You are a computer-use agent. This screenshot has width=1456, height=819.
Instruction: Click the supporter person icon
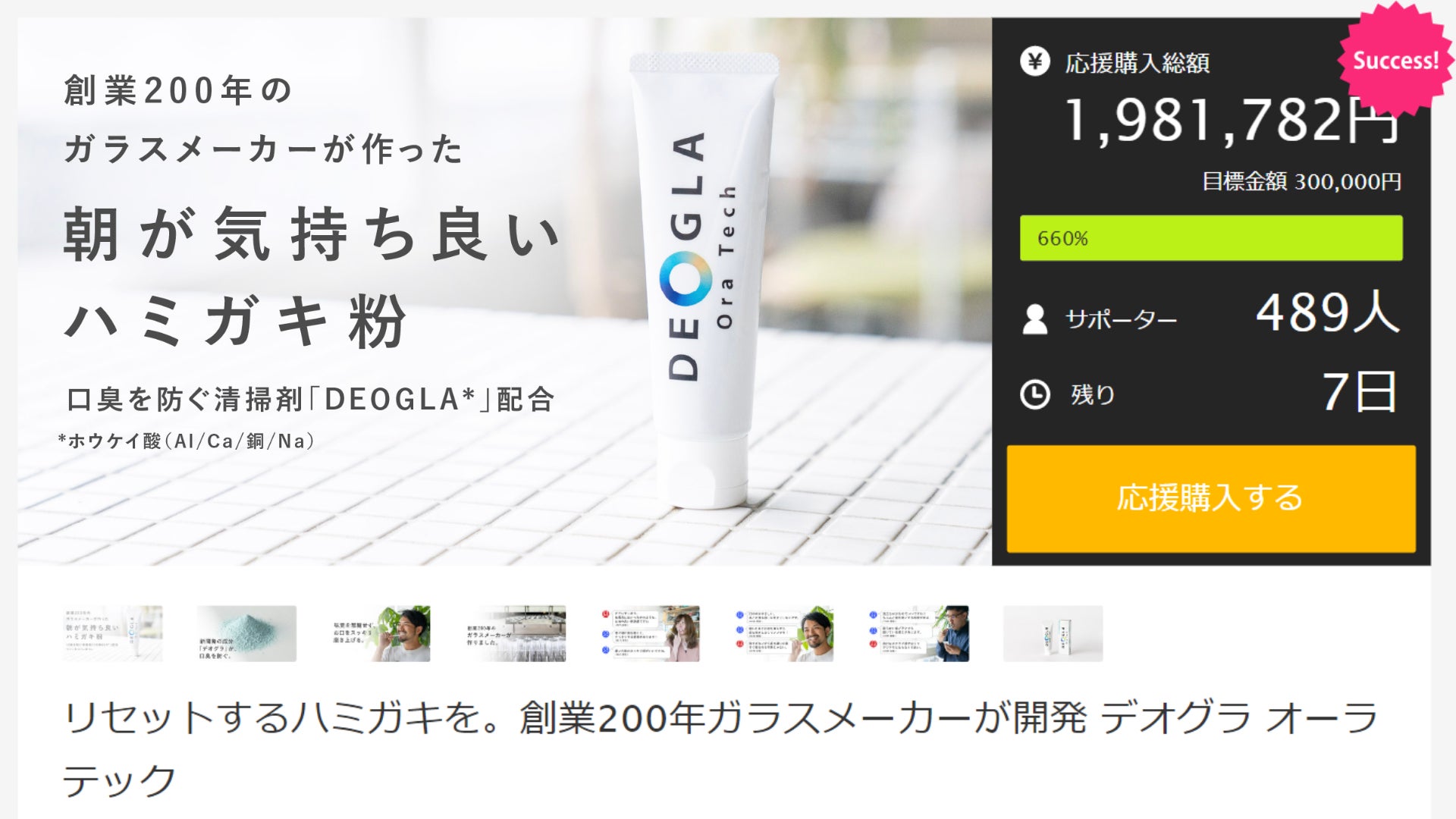pyautogui.click(x=1034, y=319)
